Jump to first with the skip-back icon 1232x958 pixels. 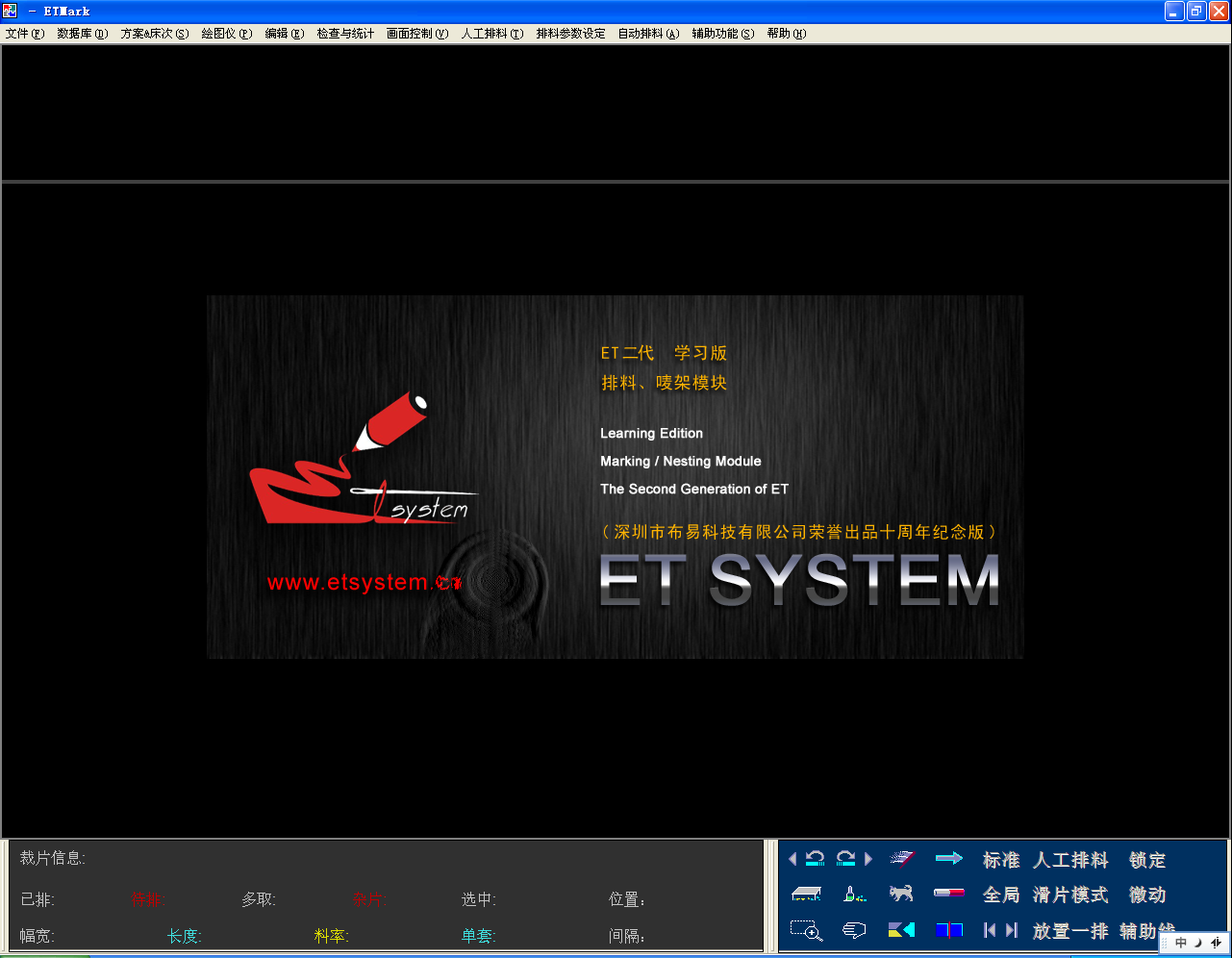coord(990,930)
